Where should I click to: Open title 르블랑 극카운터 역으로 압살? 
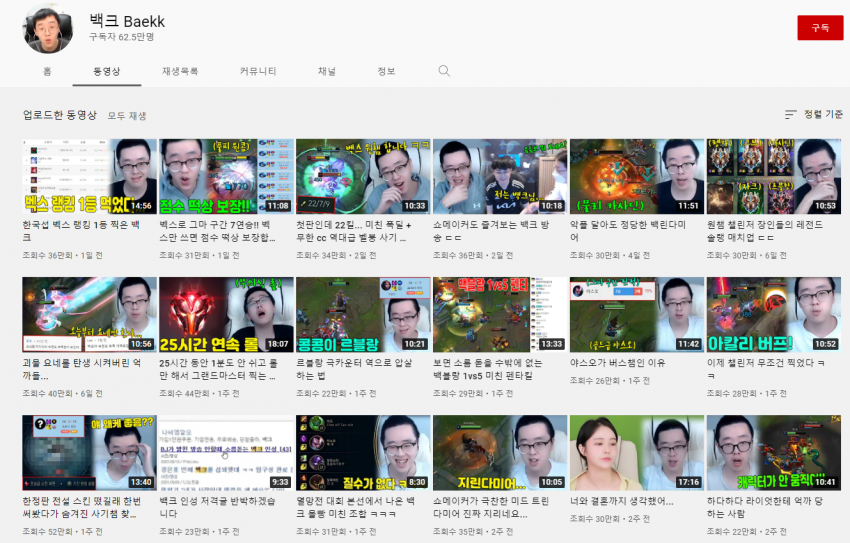[x=354, y=369]
